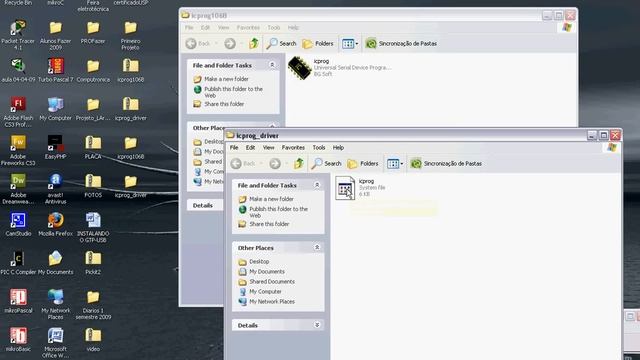Open icprog system file in icprog_driver window

click(x=345, y=188)
